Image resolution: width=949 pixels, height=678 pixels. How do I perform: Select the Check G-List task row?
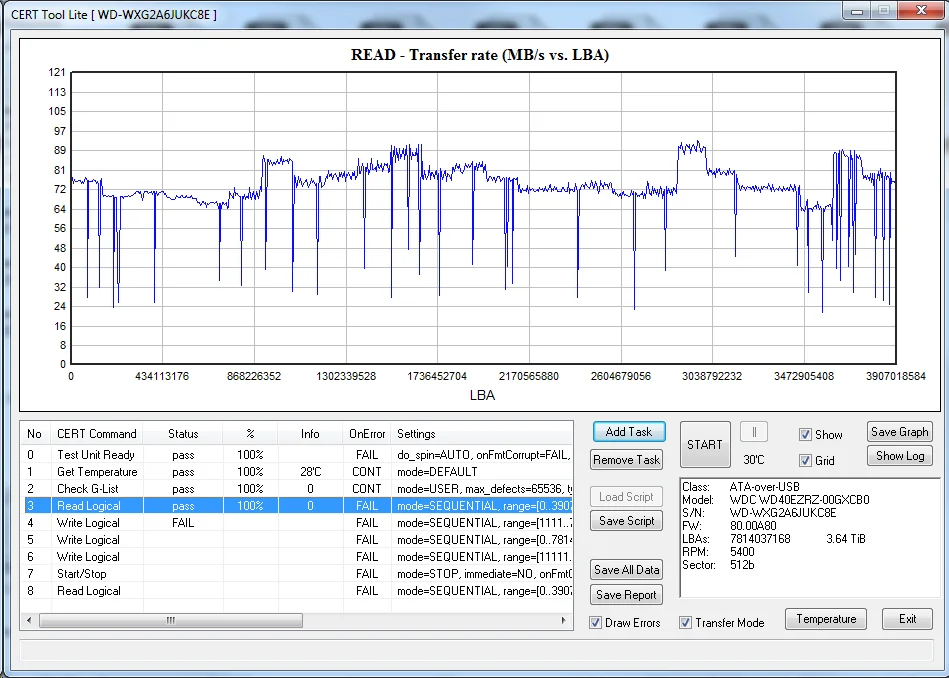coord(89,489)
